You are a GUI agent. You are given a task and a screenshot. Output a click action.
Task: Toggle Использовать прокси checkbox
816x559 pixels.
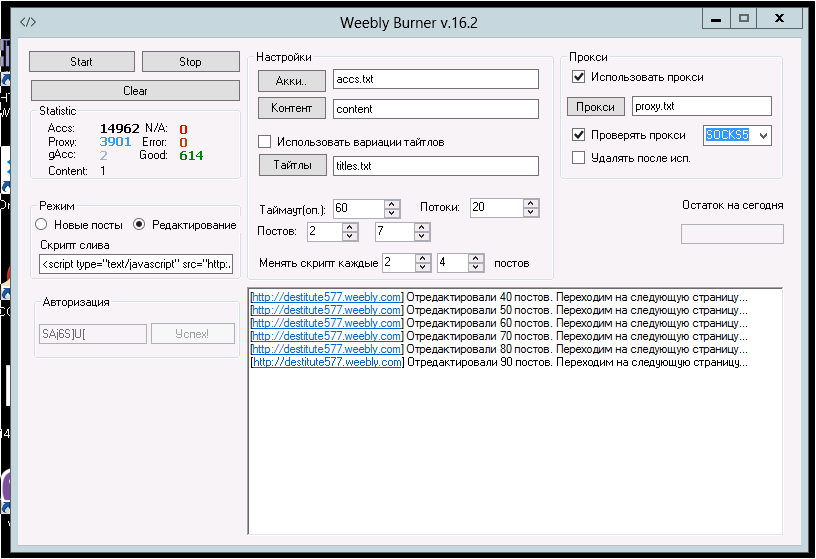tap(578, 77)
